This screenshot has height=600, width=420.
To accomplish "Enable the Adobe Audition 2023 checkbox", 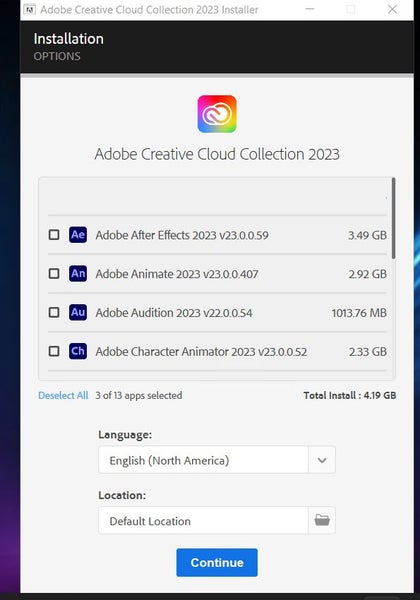I will tap(54, 312).
